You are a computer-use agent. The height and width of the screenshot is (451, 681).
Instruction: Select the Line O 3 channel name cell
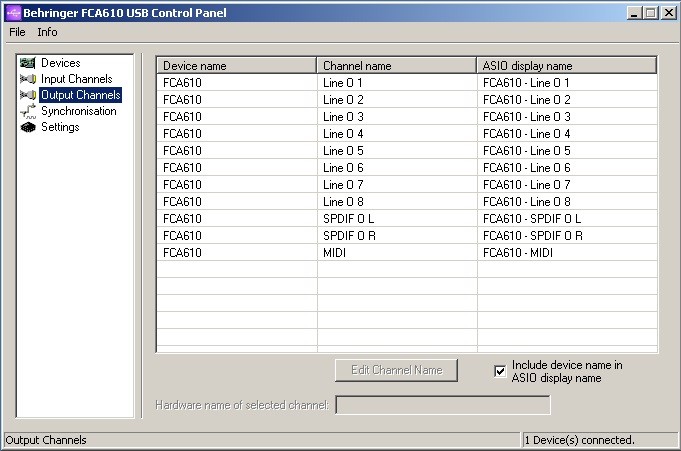[397, 116]
